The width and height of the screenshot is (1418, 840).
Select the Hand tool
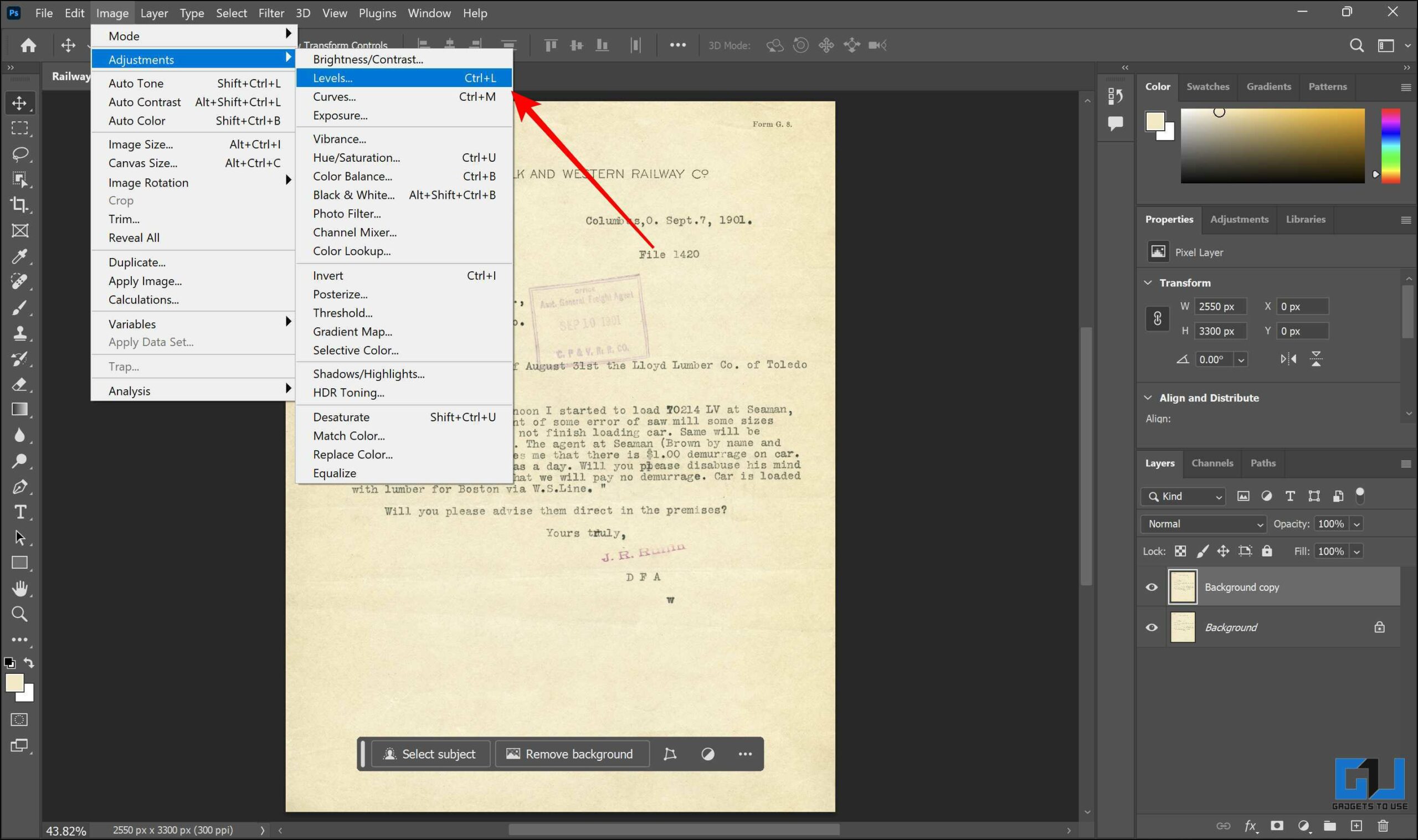pyautogui.click(x=20, y=589)
